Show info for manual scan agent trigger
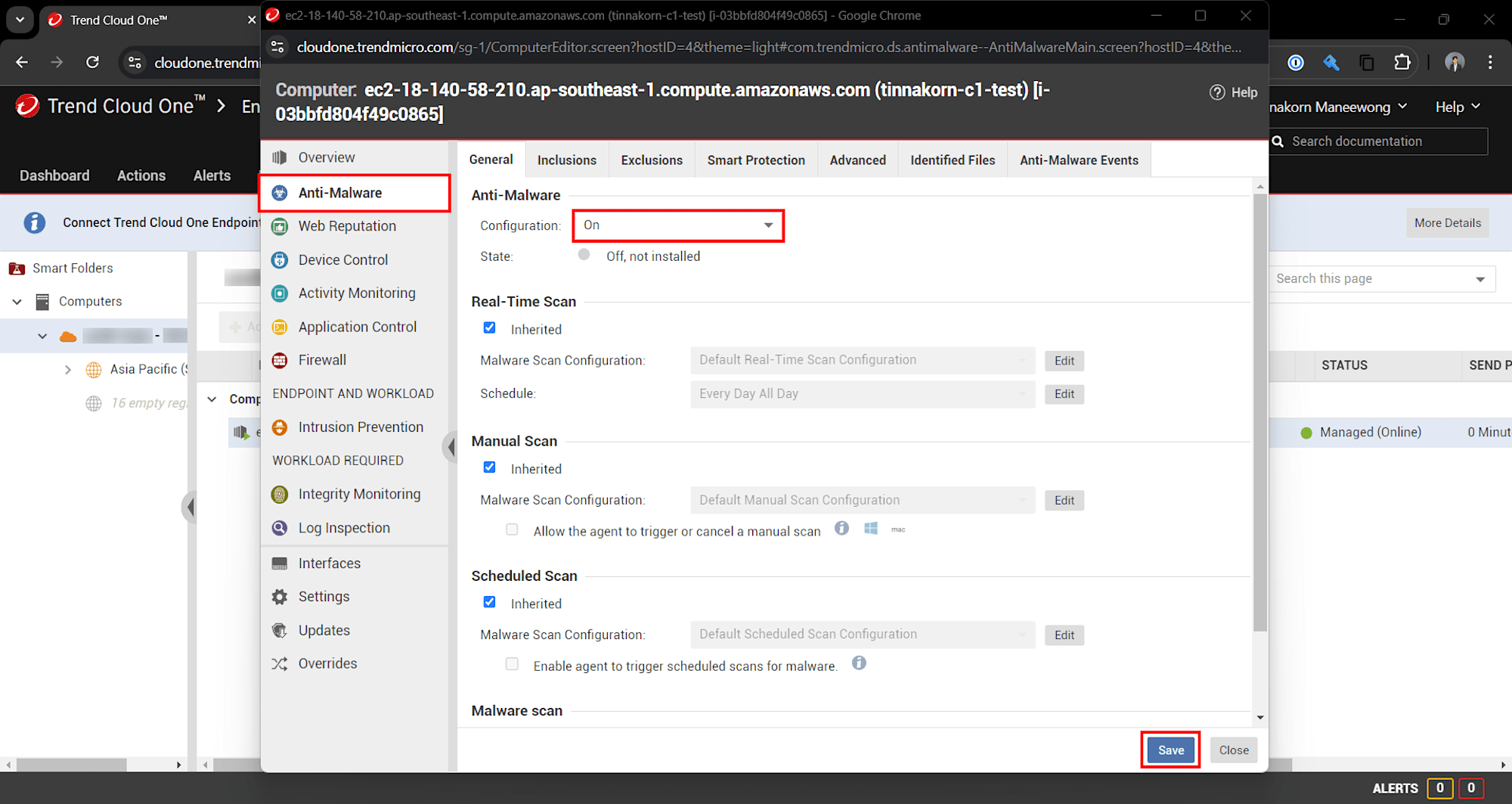This screenshot has width=1512, height=804. pos(841,528)
